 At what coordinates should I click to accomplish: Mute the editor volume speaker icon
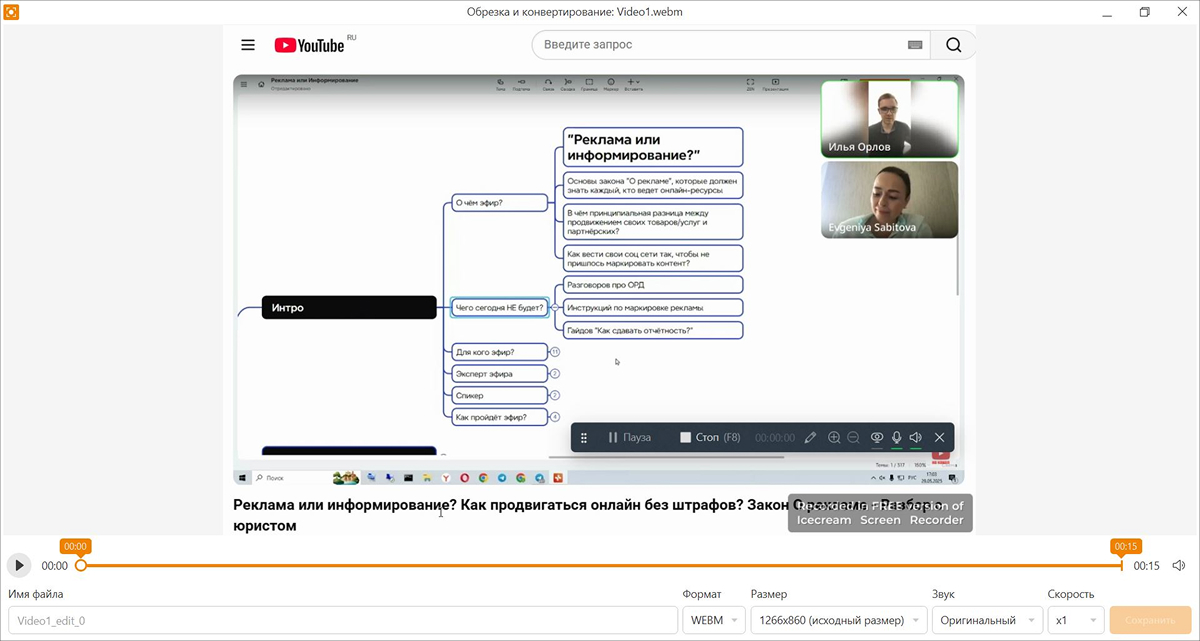click(x=1179, y=565)
